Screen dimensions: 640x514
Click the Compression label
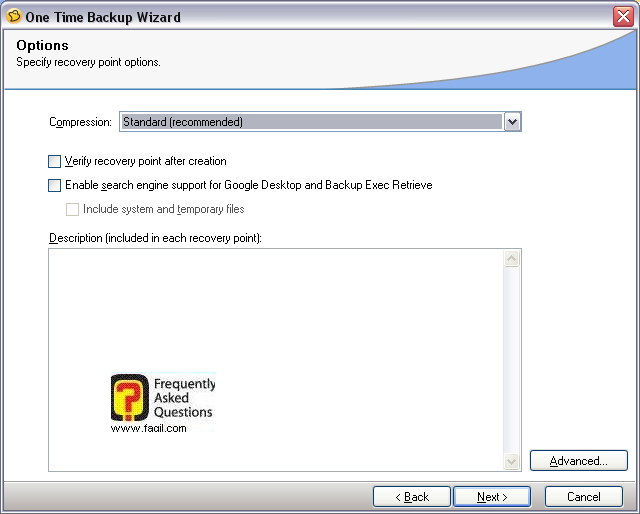(x=80, y=122)
